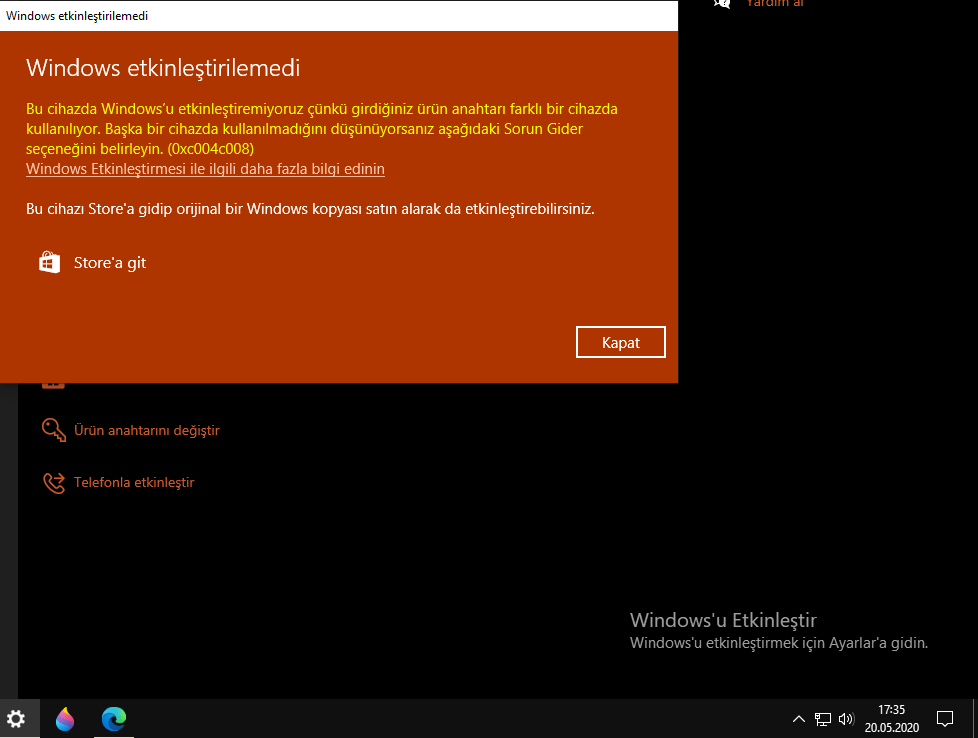Screen dimensions: 978x738
Task: Open the notification action center icon
Action: [x=945, y=719]
